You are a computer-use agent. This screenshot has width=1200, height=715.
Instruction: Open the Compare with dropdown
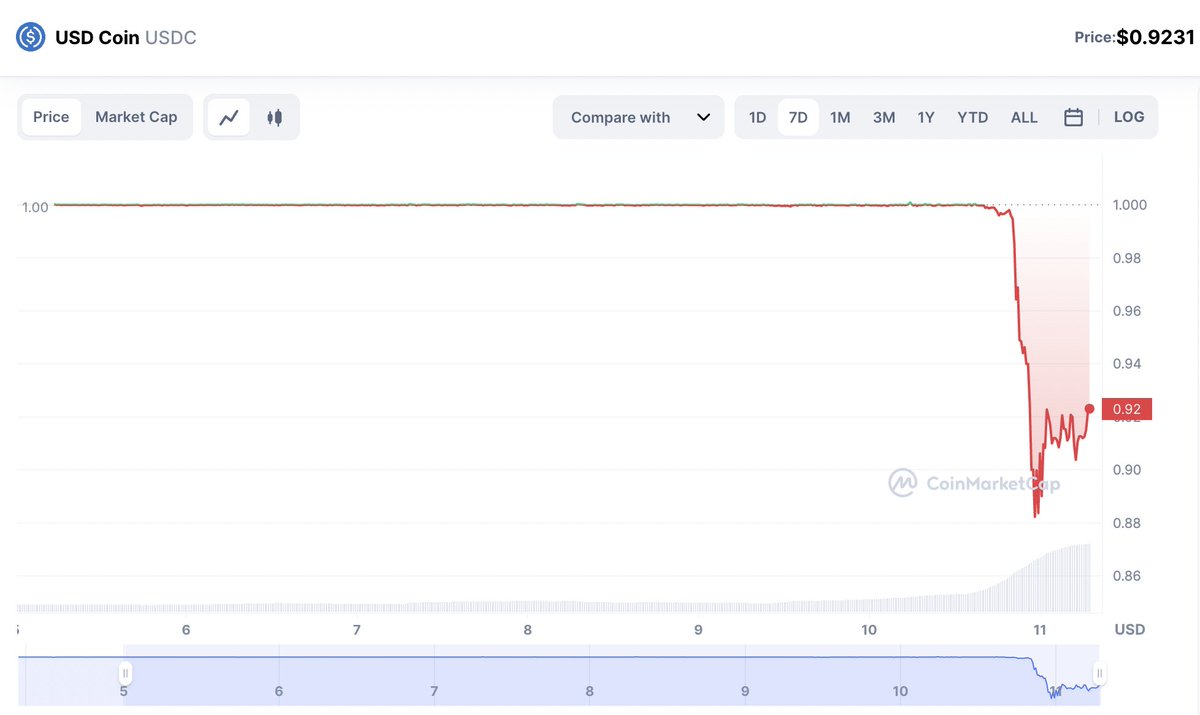point(638,117)
